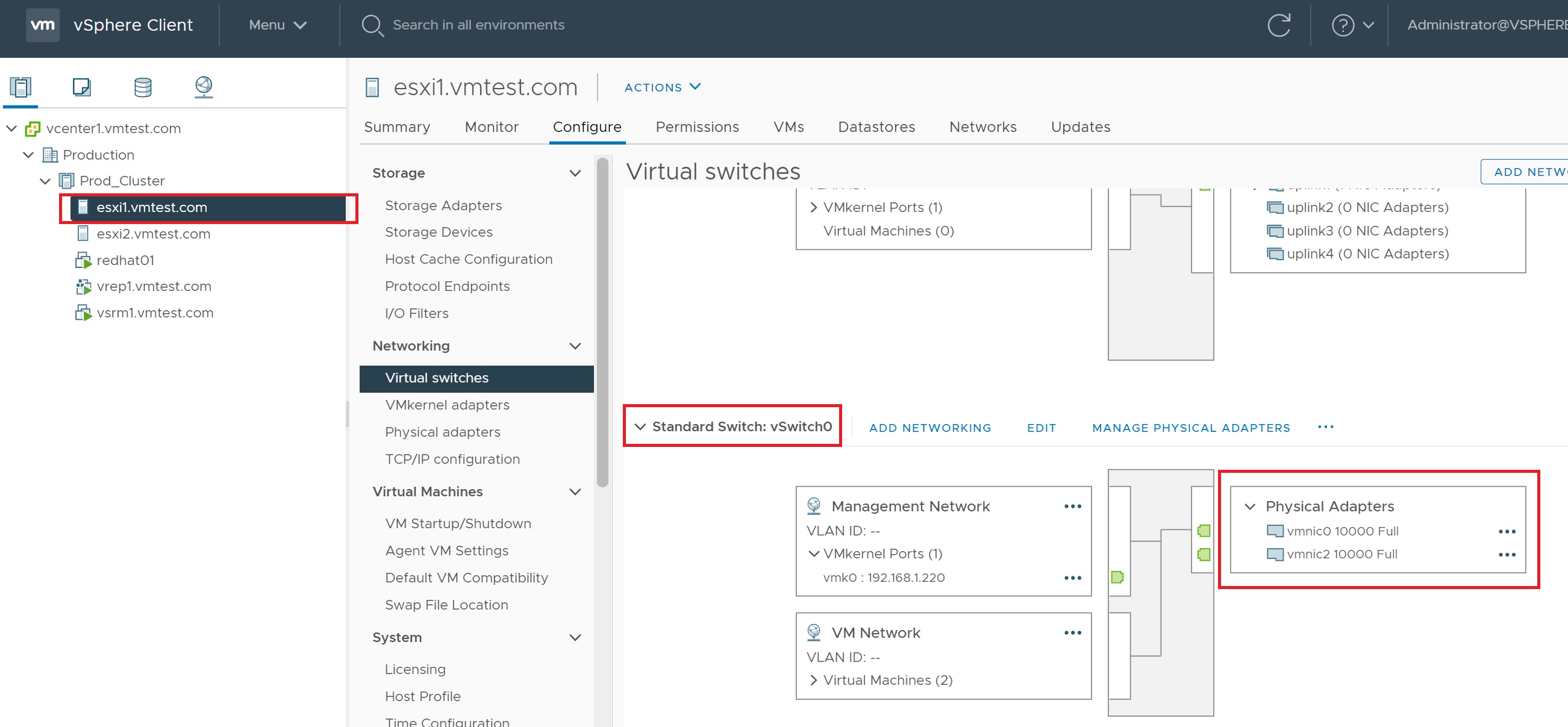Click ellipsis next to Manage Physical Adapters
1568x727 pixels.
point(1325,428)
